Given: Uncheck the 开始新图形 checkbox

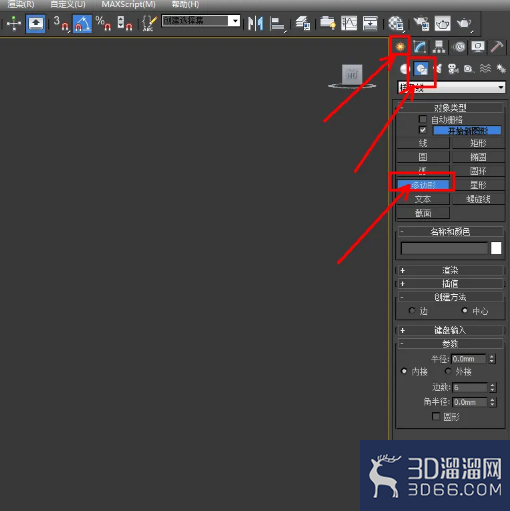Looking at the screenshot, I should point(423,130).
